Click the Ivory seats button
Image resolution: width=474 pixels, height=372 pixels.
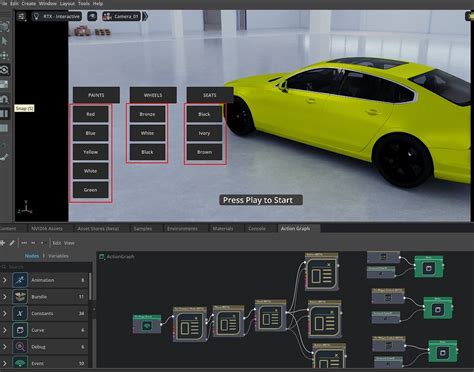tap(204, 133)
